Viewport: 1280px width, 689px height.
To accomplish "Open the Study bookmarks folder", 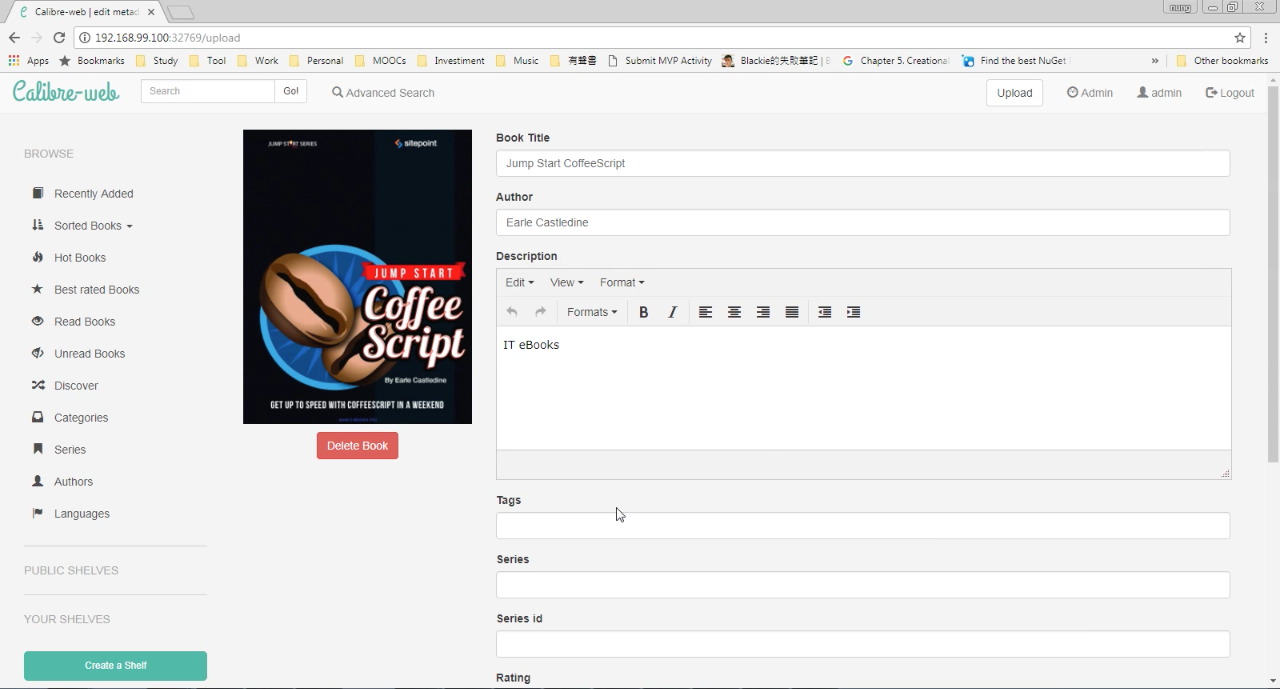I will coord(156,61).
